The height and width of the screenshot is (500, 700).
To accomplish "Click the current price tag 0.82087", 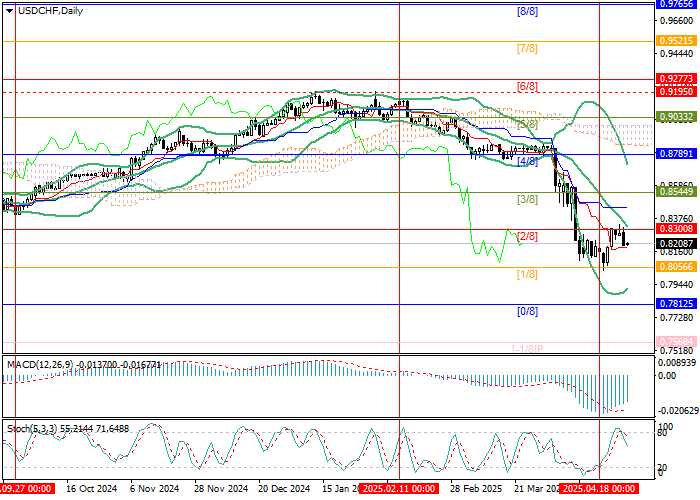I will click(x=674, y=243).
